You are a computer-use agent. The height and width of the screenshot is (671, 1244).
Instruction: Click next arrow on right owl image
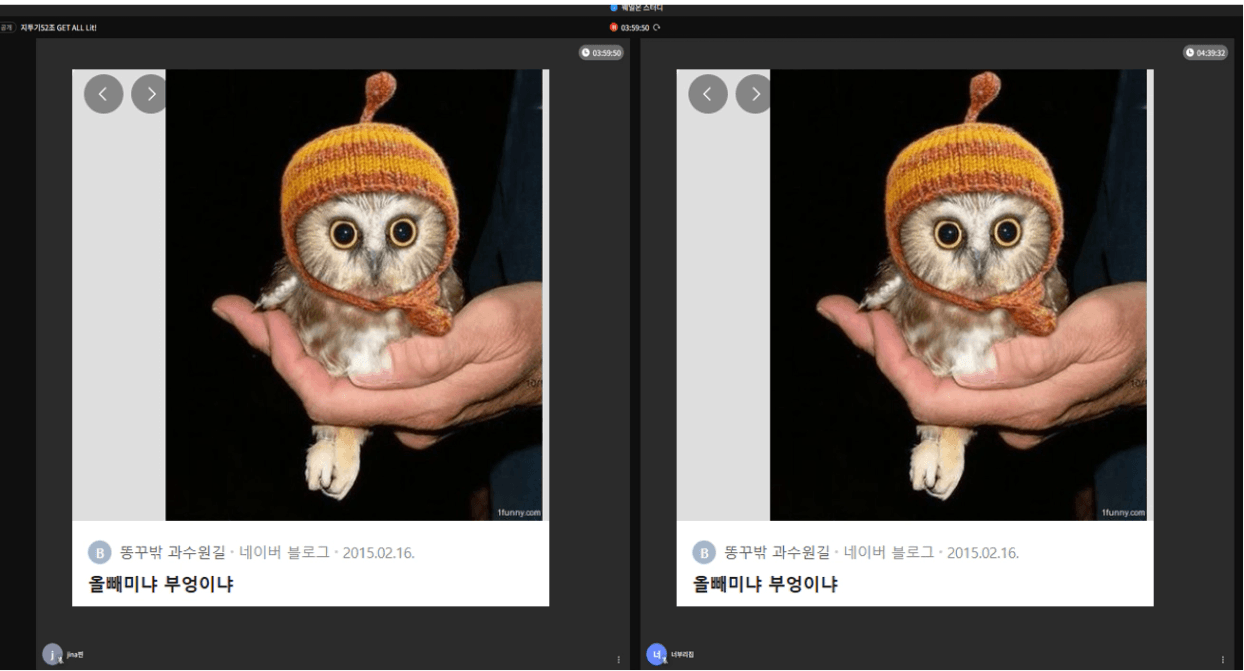pyautogui.click(x=754, y=94)
